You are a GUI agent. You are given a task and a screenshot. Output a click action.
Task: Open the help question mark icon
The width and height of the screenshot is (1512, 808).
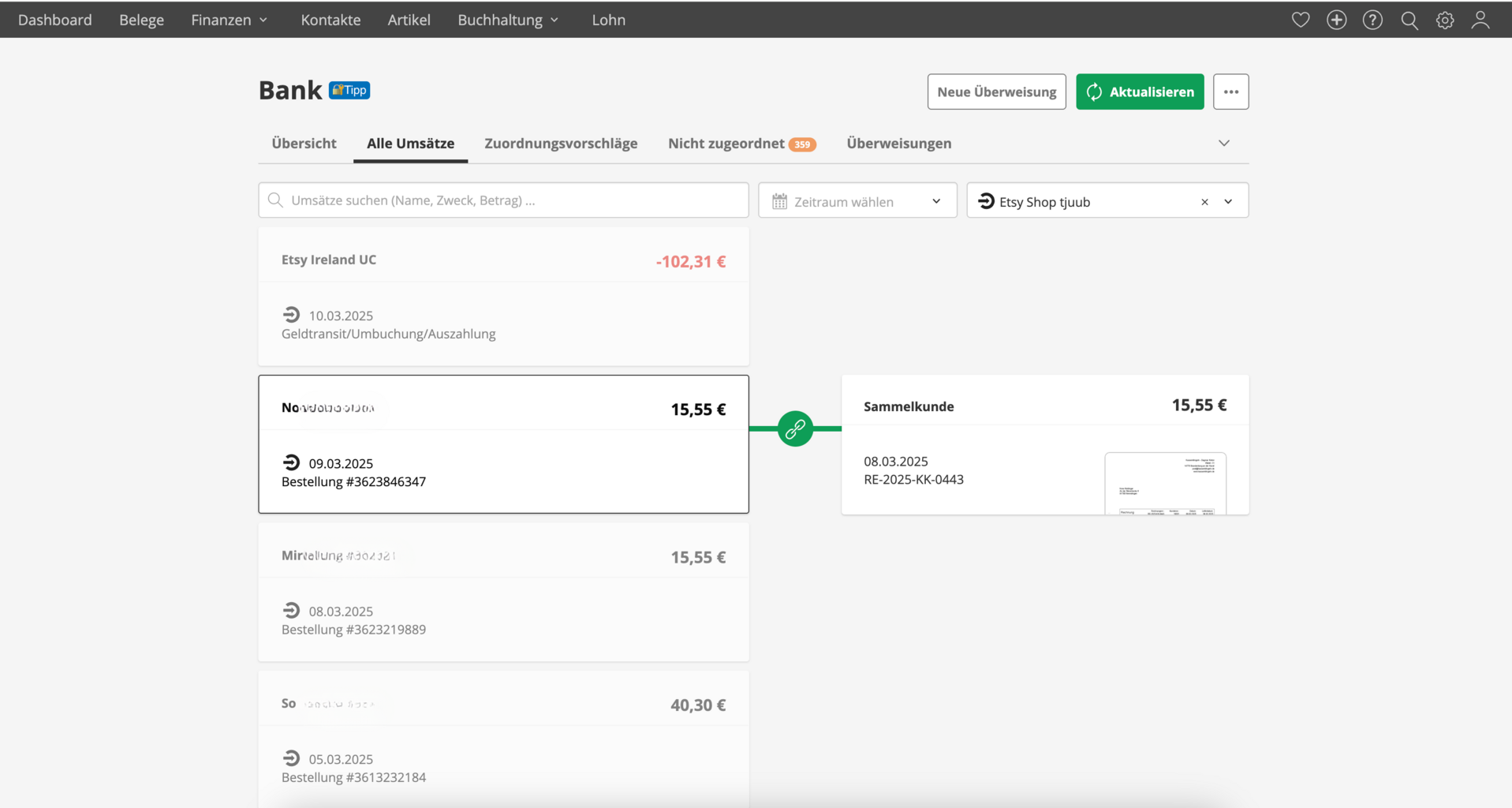(1372, 20)
